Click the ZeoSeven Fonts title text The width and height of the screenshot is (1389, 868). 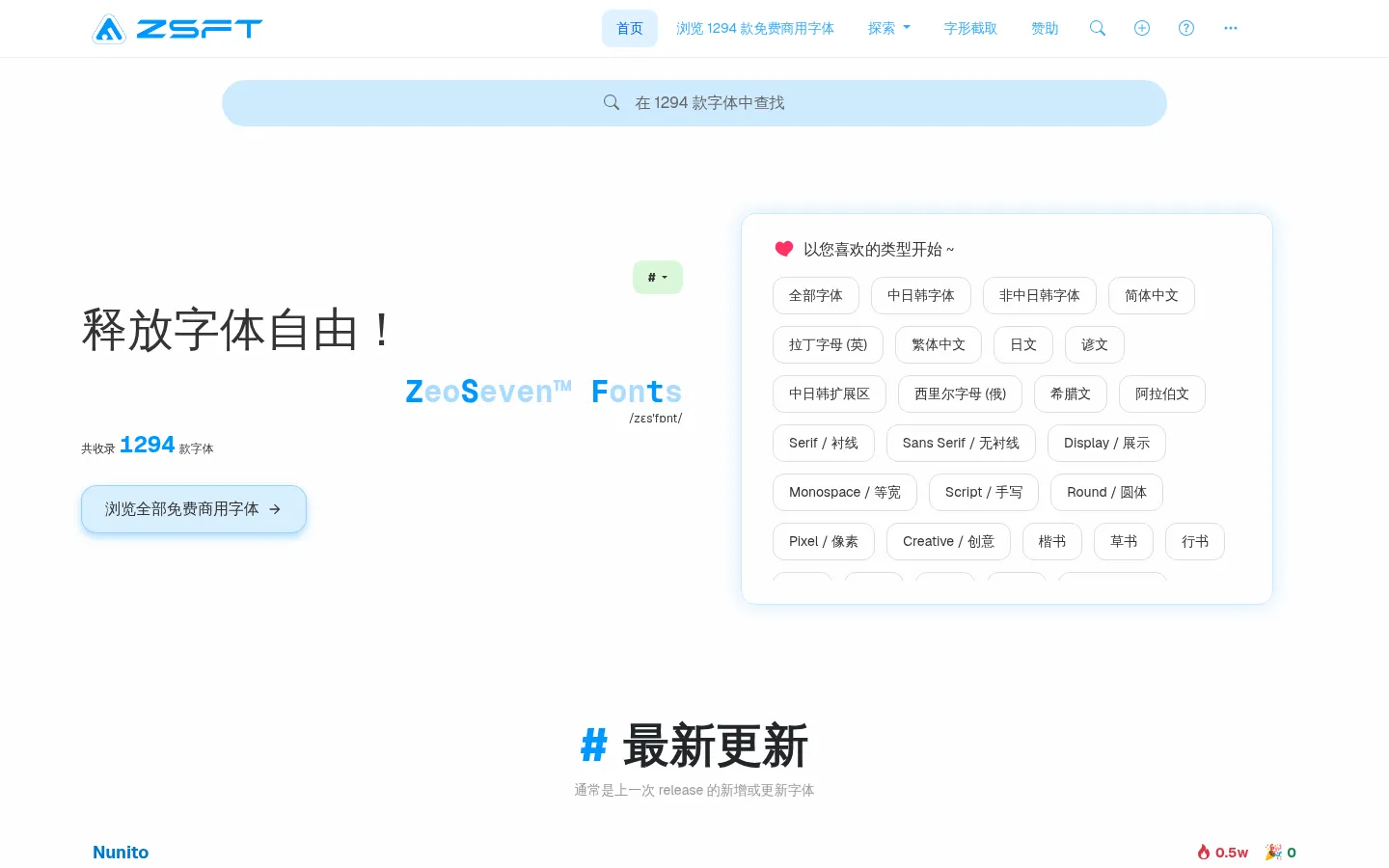click(x=543, y=392)
